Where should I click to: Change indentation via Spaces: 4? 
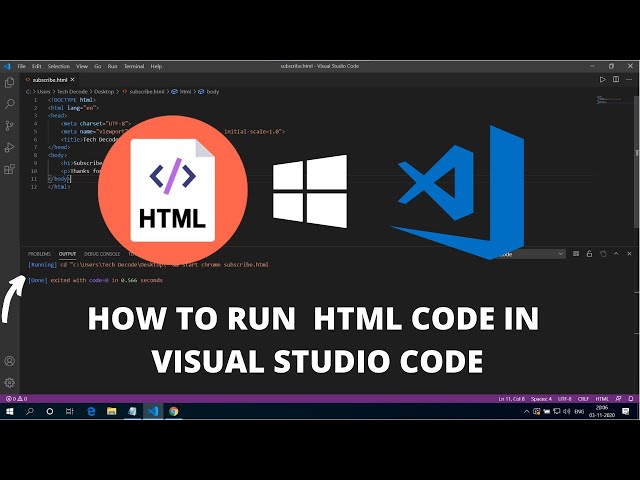(x=541, y=399)
